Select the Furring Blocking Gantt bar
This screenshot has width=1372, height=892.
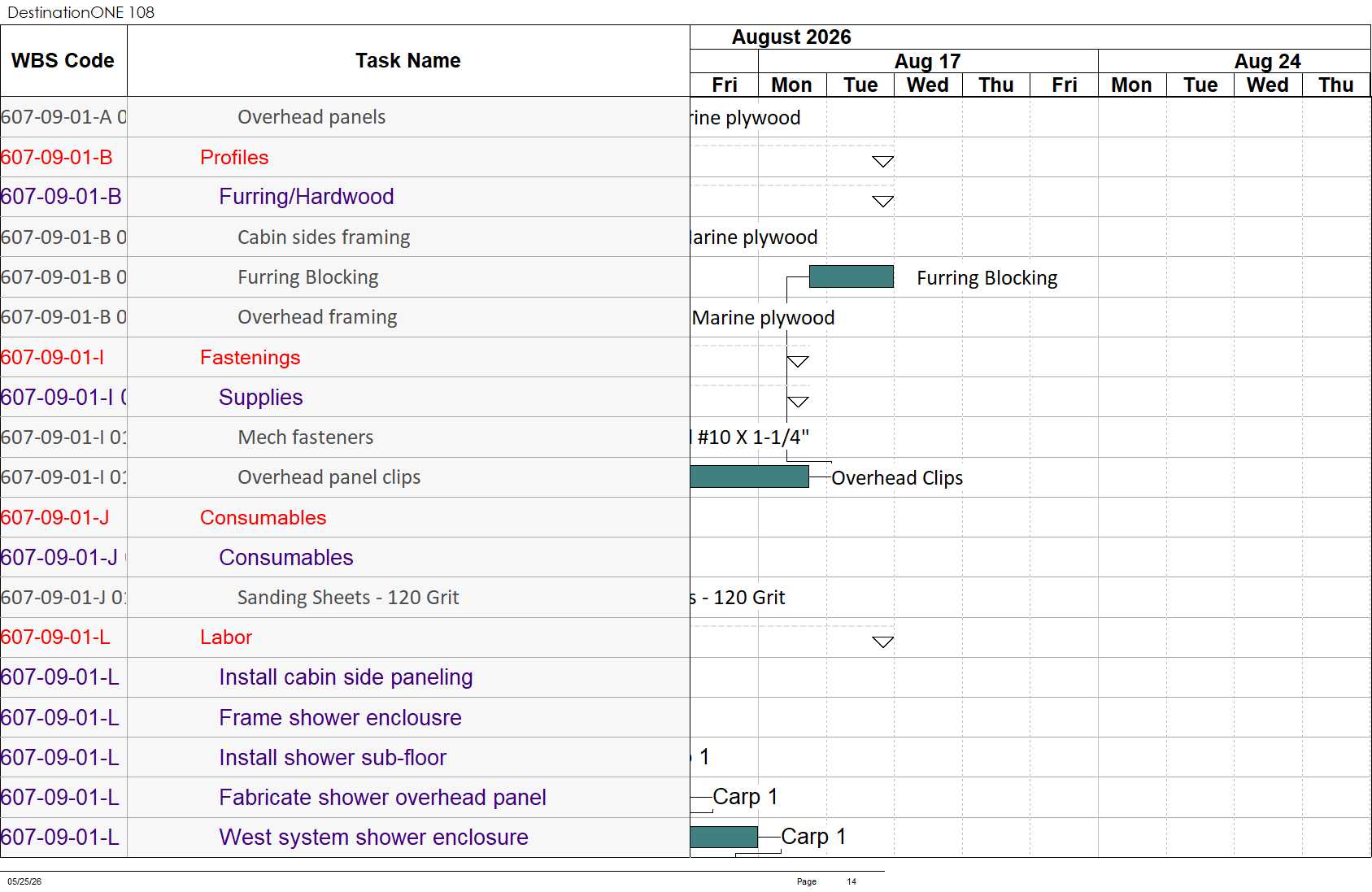pyautogui.click(x=851, y=276)
